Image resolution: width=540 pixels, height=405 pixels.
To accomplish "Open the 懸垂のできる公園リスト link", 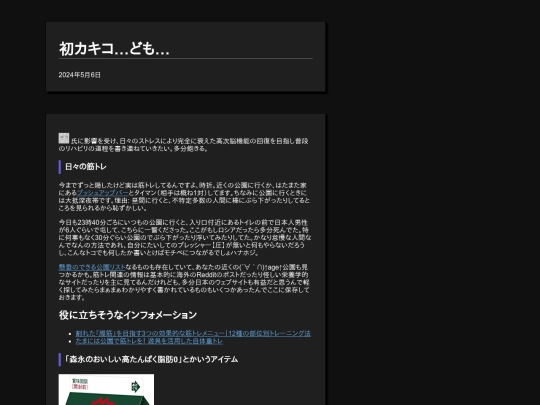I will (x=92, y=267).
